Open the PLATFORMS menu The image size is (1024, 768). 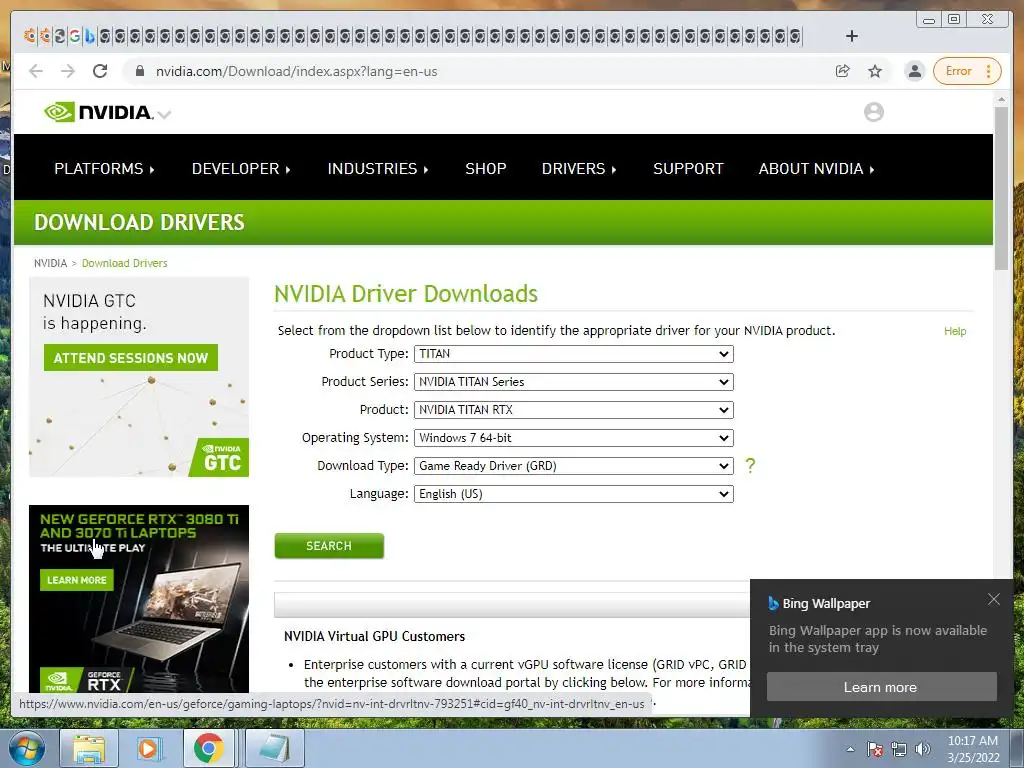104,168
